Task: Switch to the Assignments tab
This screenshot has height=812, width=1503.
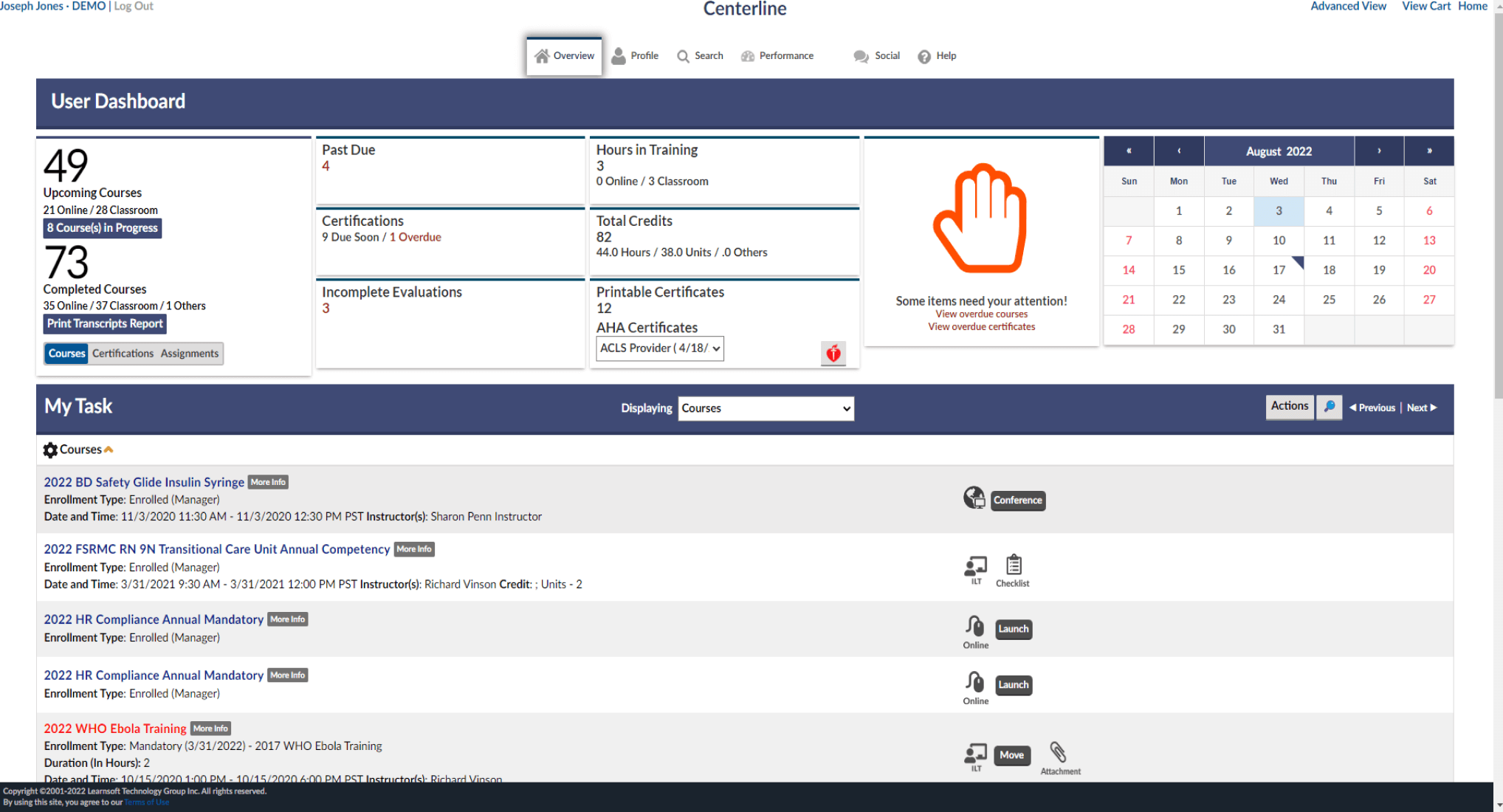Action: pyautogui.click(x=189, y=353)
